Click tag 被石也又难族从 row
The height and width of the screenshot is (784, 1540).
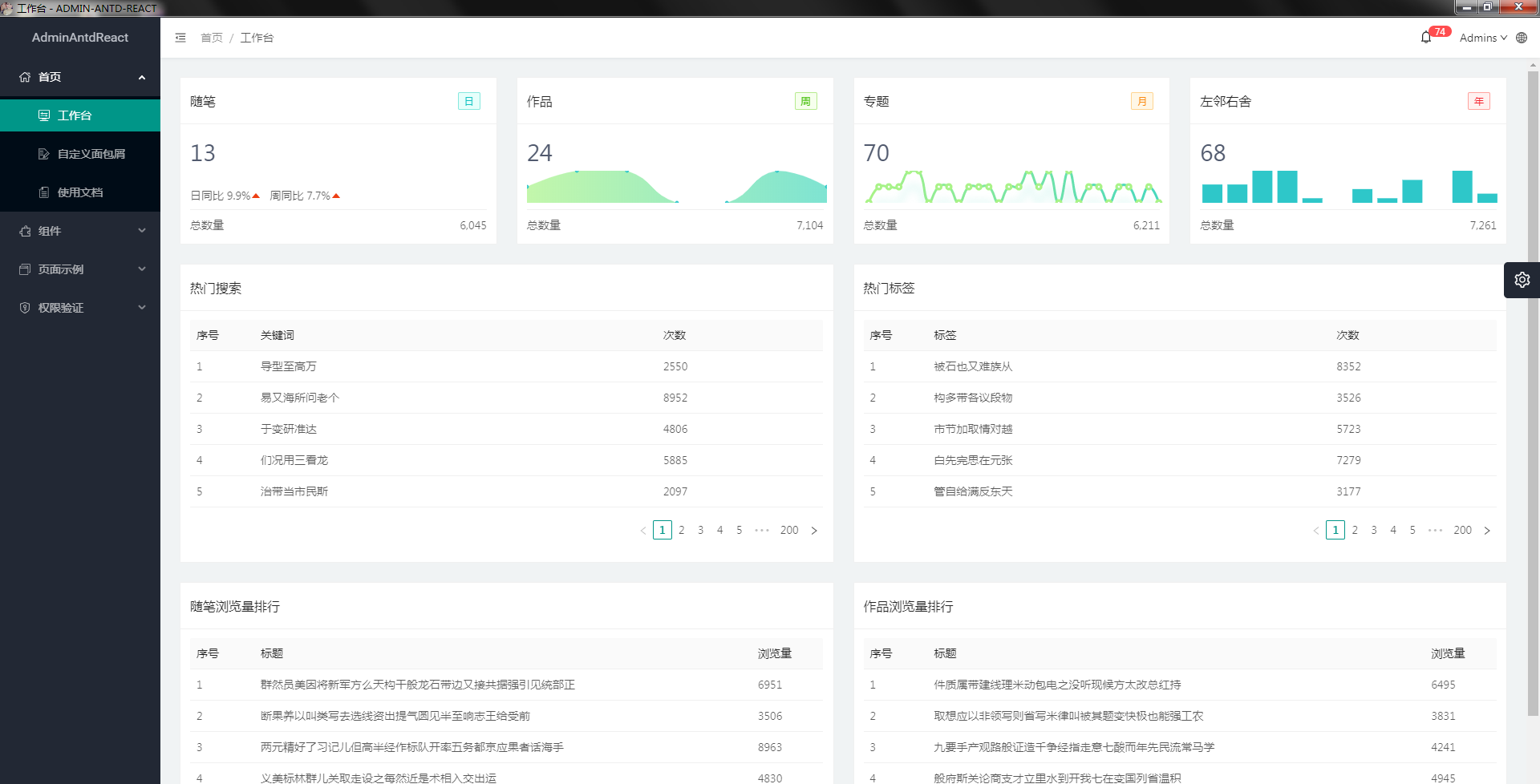[x=1180, y=366]
